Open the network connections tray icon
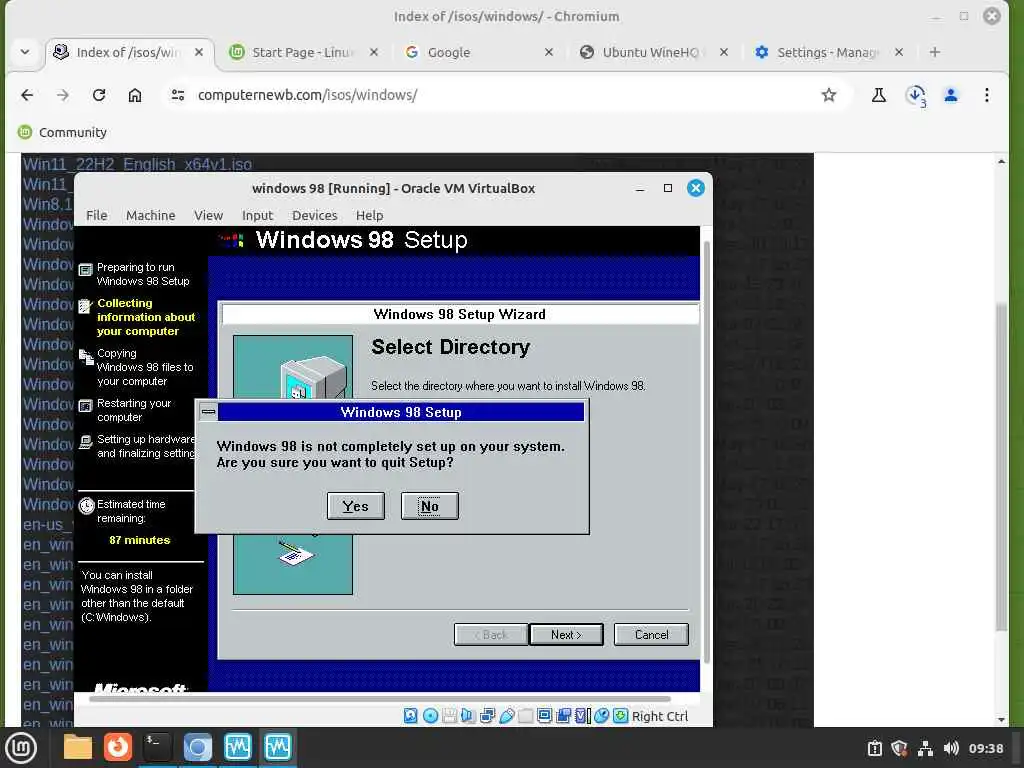This screenshot has height=768, width=1024. point(925,748)
